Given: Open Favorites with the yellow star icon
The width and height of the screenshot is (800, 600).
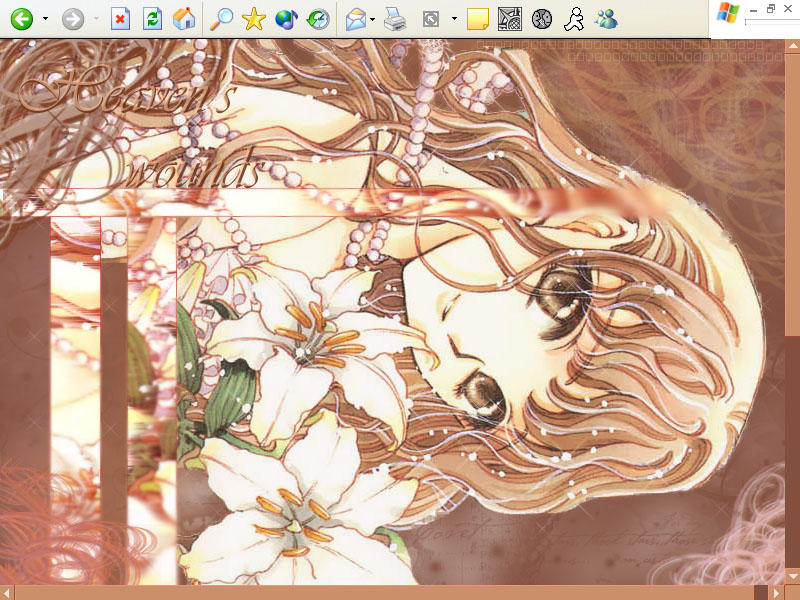Looking at the screenshot, I should point(254,19).
